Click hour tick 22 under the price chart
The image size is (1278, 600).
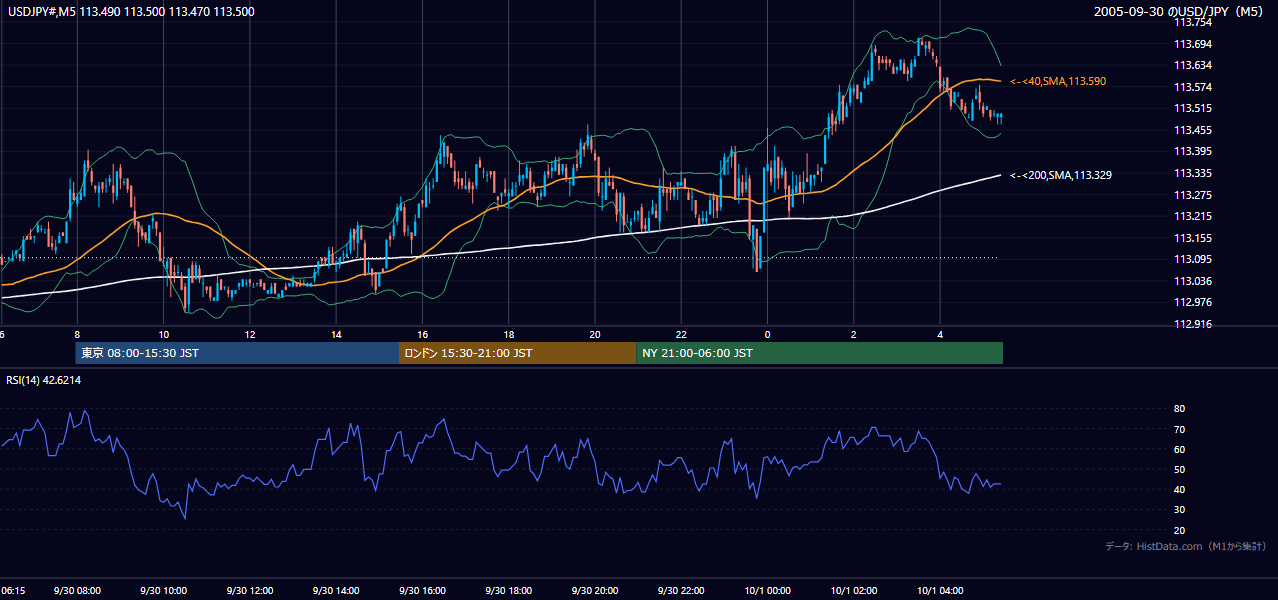[x=681, y=334]
